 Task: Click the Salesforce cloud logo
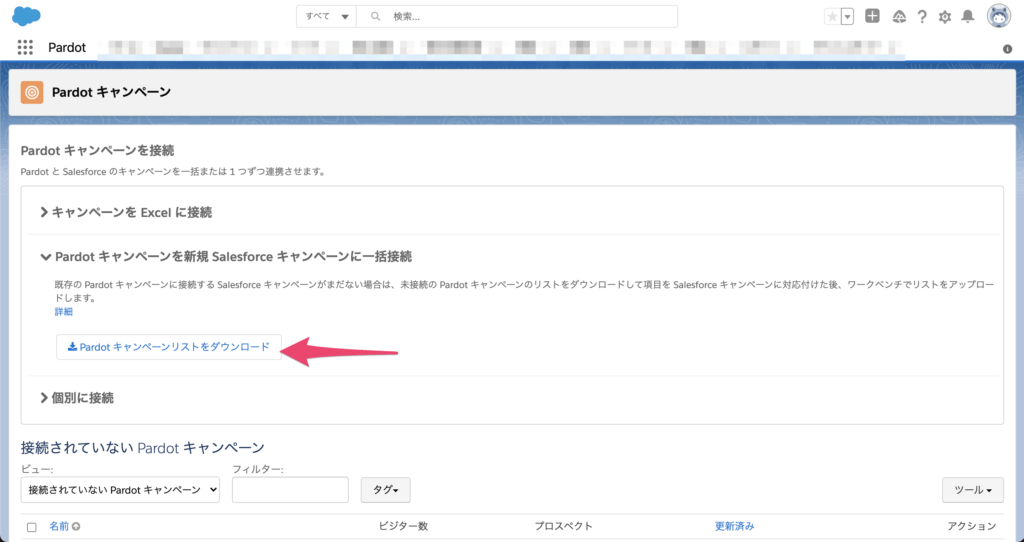pos(26,16)
